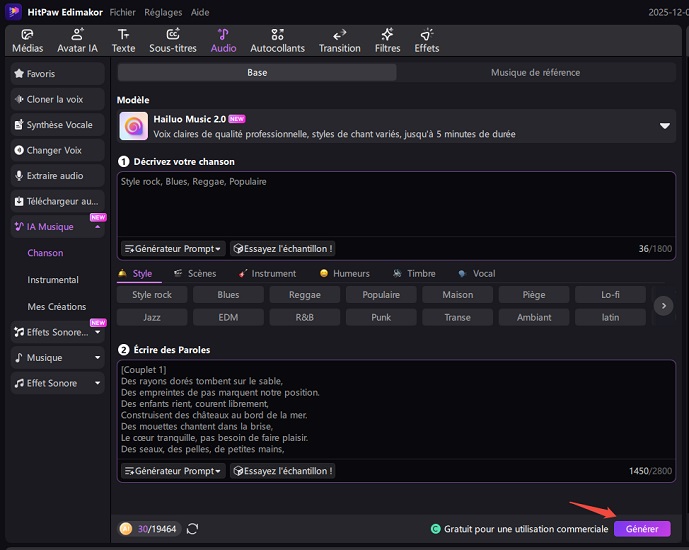Open the Filtres tool
Image resolution: width=689 pixels, height=550 pixels.
tap(387, 40)
